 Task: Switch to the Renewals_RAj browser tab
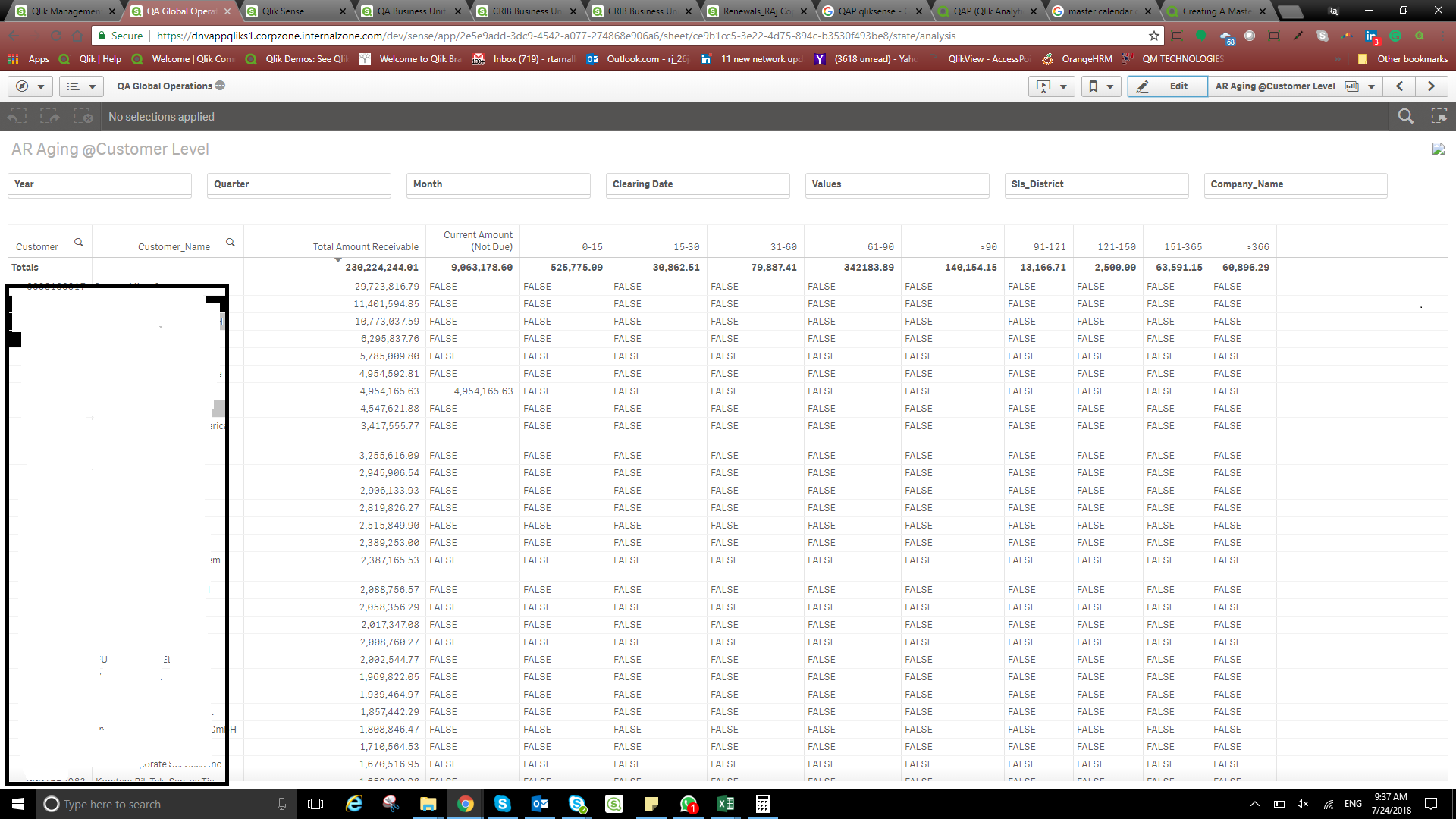pyautogui.click(x=755, y=11)
